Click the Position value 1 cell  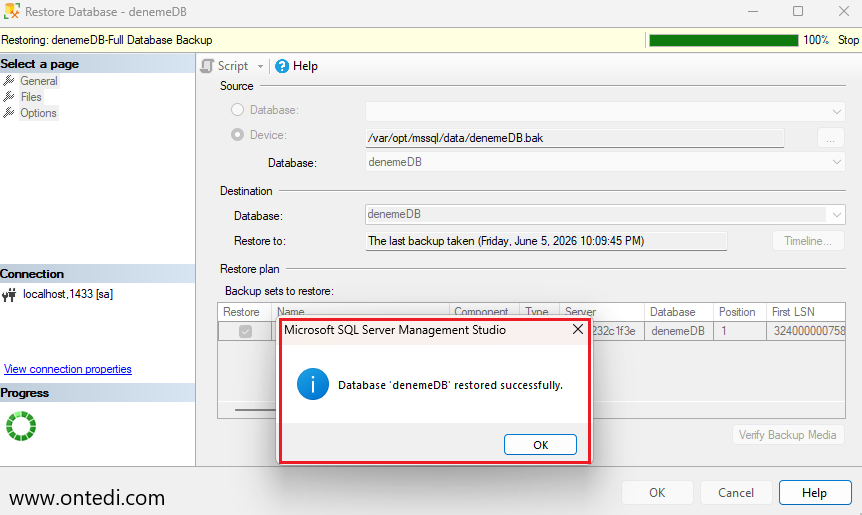tap(740, 331)
